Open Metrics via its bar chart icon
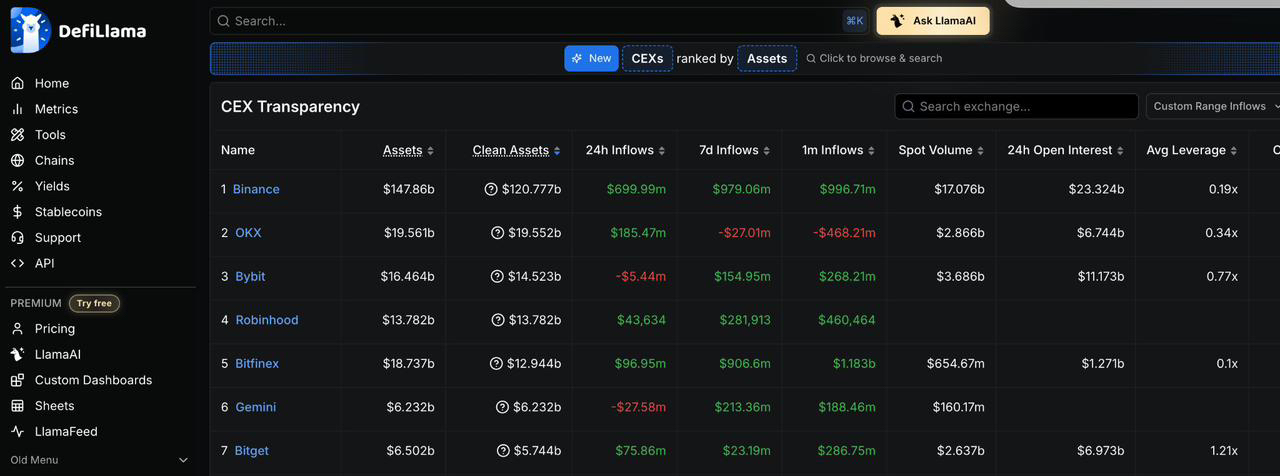This screenshot has height=476, width=1280. [17, 109]
